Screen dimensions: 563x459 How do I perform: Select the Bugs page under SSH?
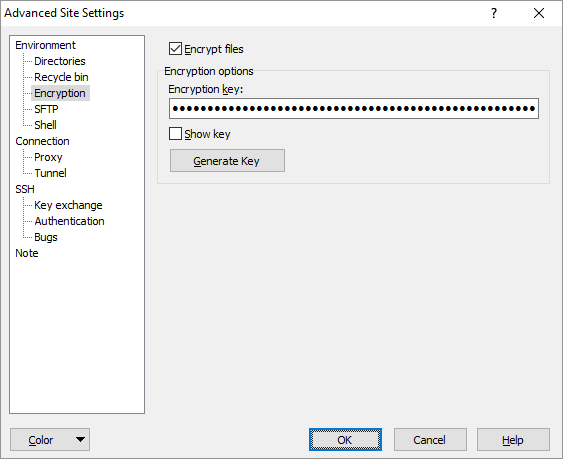46,237
